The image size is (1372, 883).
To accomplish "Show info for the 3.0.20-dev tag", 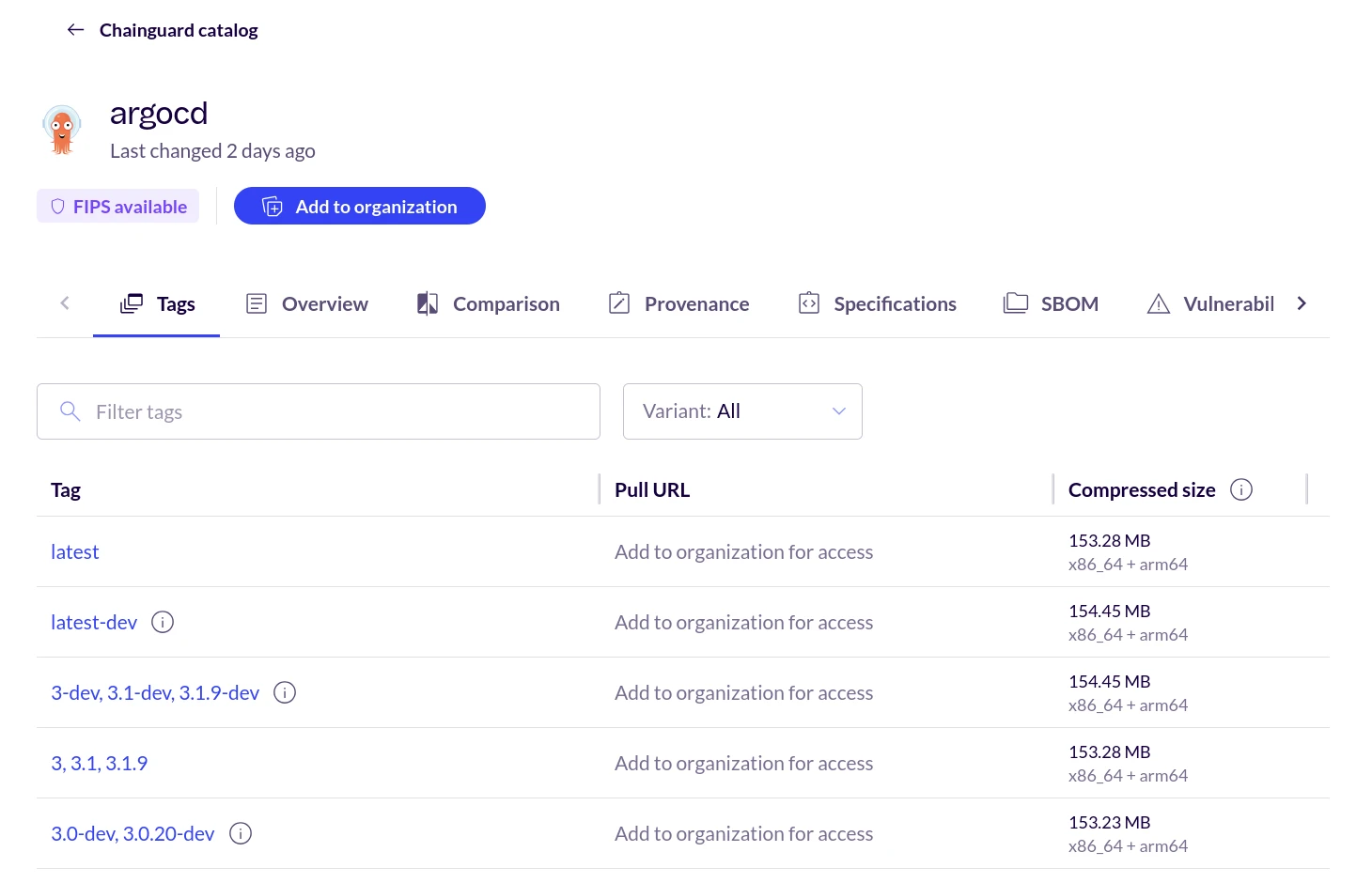I will click(240, 833).
